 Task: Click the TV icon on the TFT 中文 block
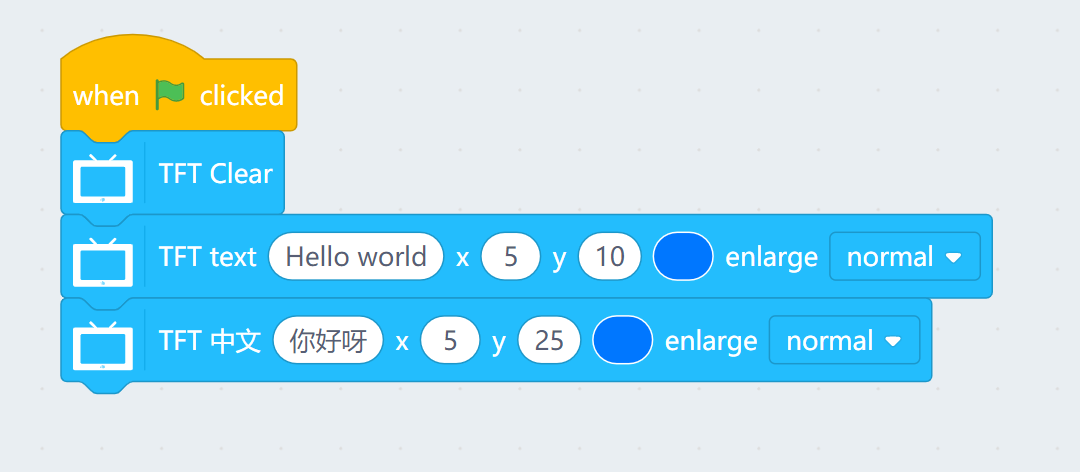point(103,344)
